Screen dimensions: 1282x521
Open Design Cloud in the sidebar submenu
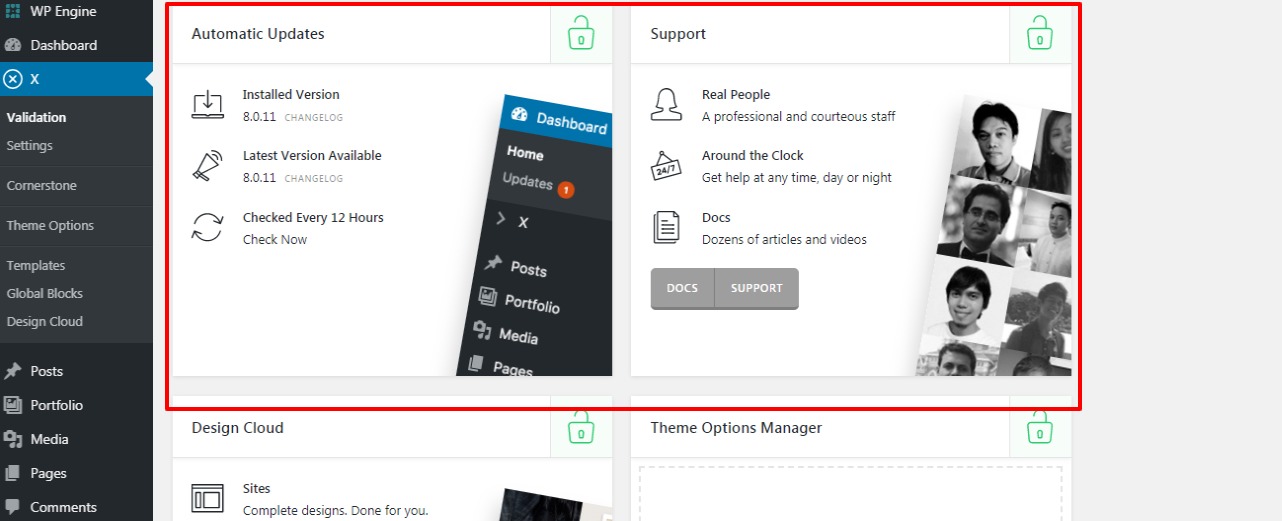[44, 321]
